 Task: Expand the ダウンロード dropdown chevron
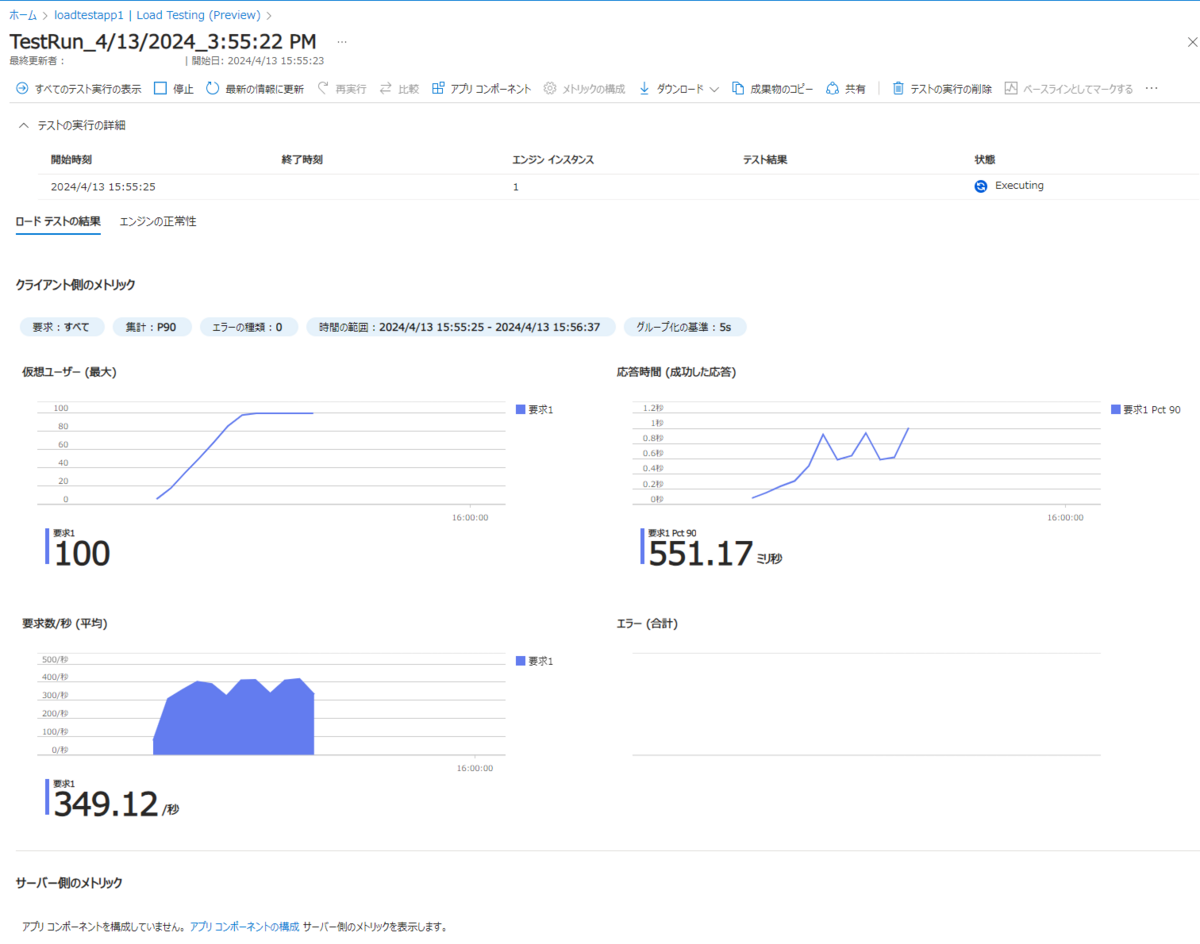point(714,89)
